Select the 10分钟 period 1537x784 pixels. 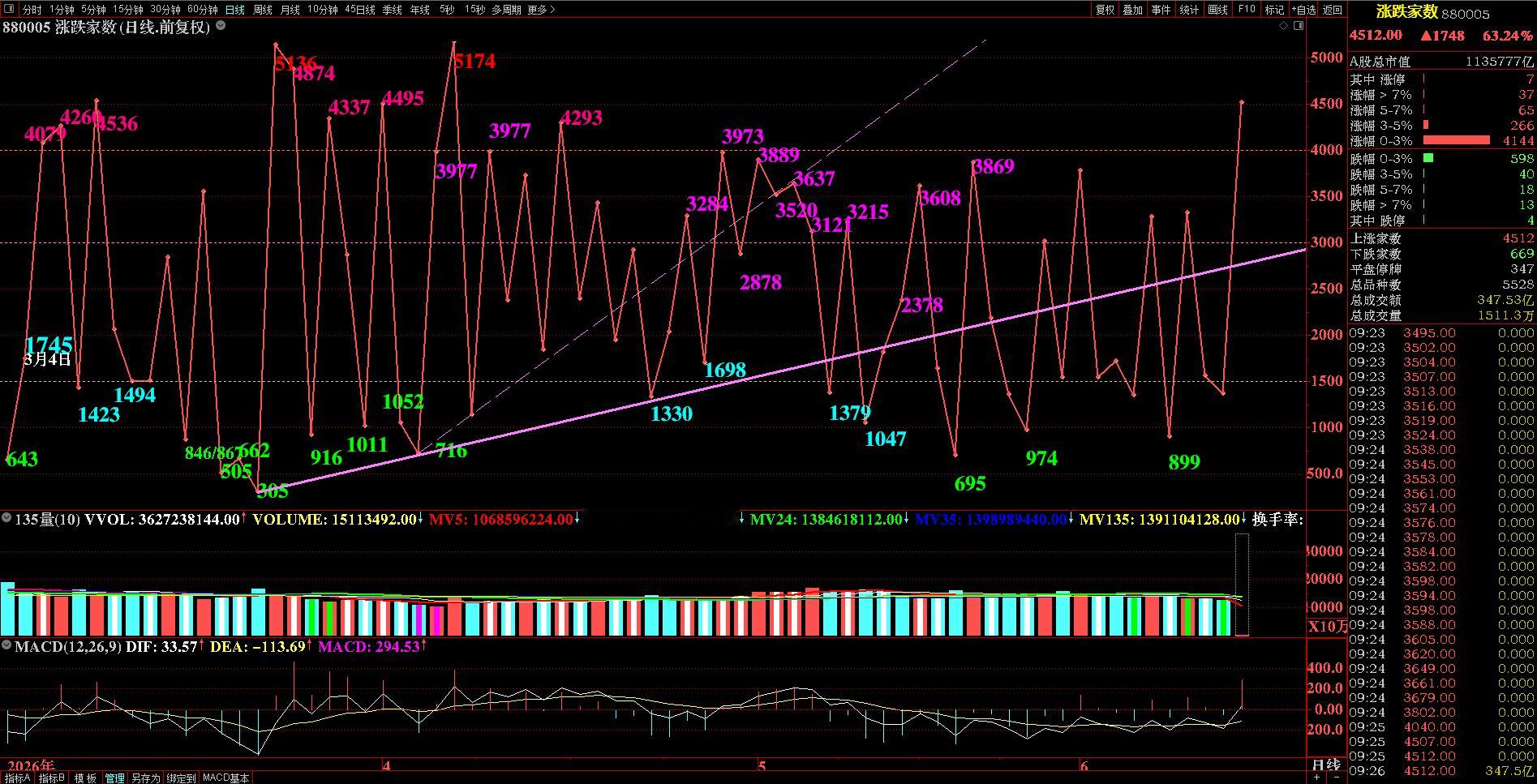click(322, 10)
